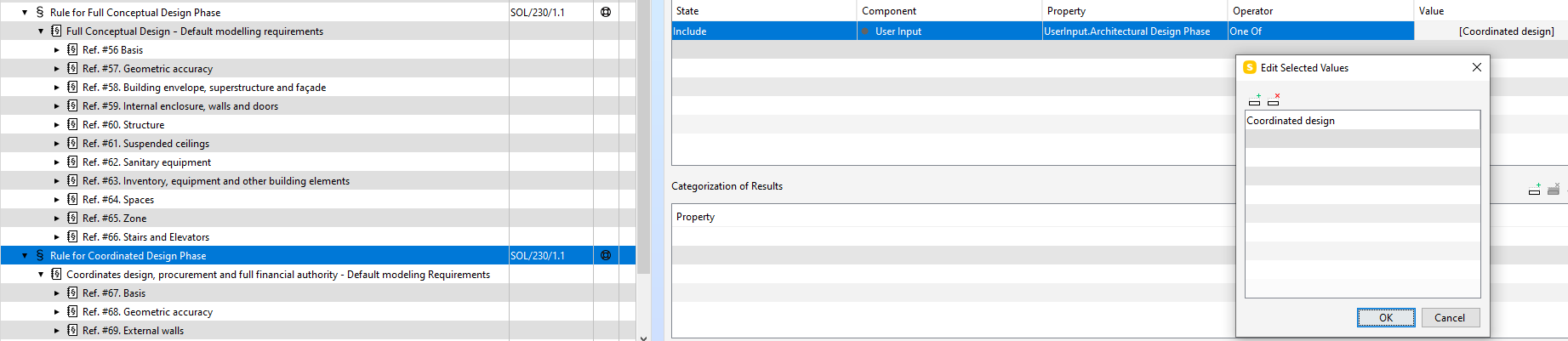
Task: Close the Edit Selected Values dialog
Action: [1477, 67]
